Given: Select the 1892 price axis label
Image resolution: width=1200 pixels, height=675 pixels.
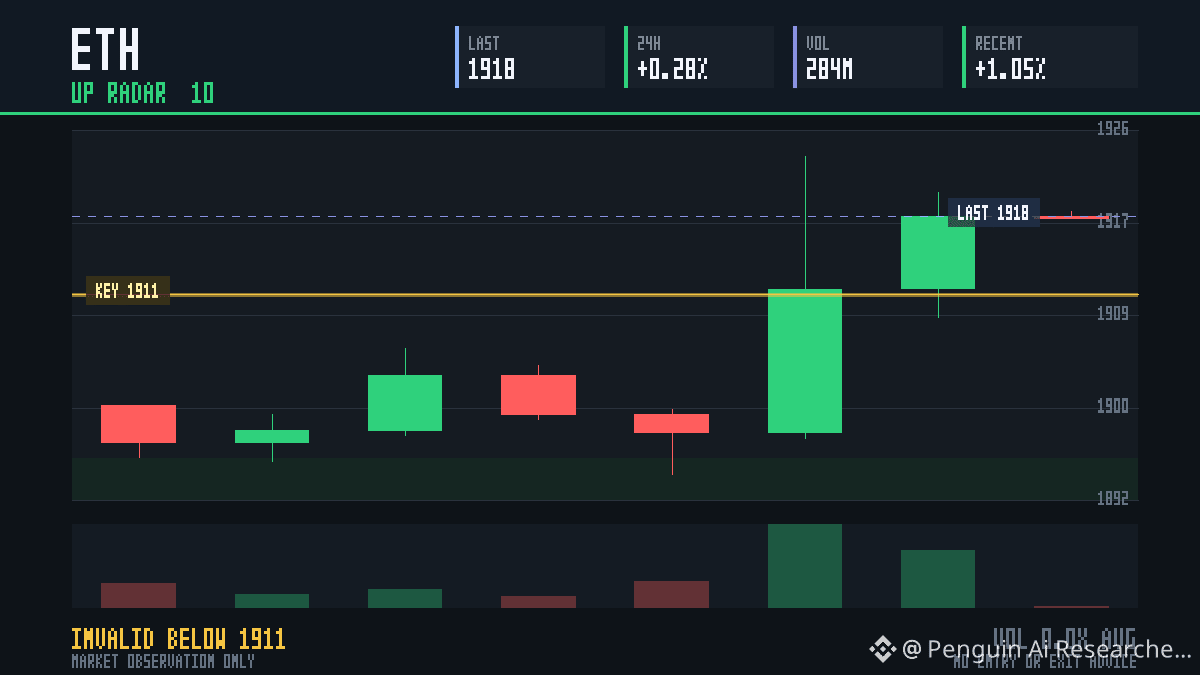Looking at the screenshot, I should pos(1112,498).
